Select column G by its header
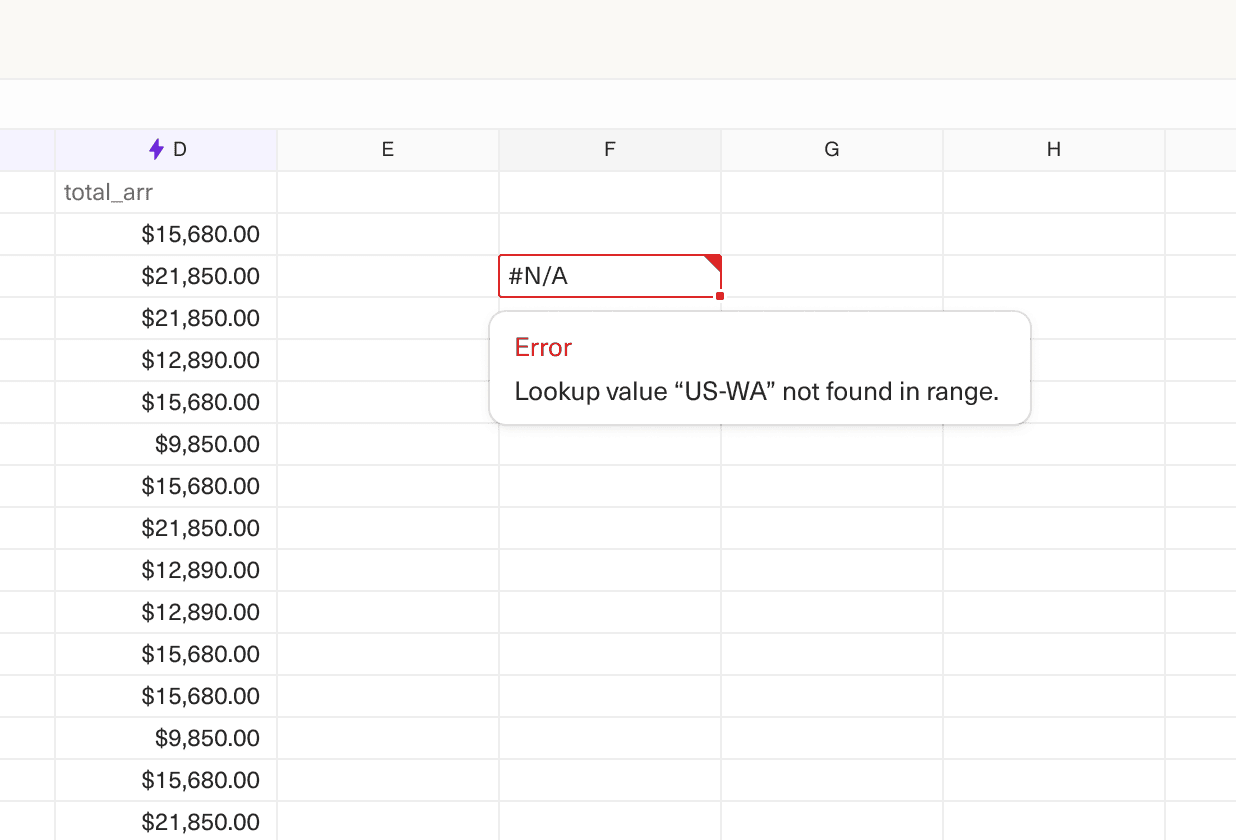 pyautogui.click(x=831, y=148)
